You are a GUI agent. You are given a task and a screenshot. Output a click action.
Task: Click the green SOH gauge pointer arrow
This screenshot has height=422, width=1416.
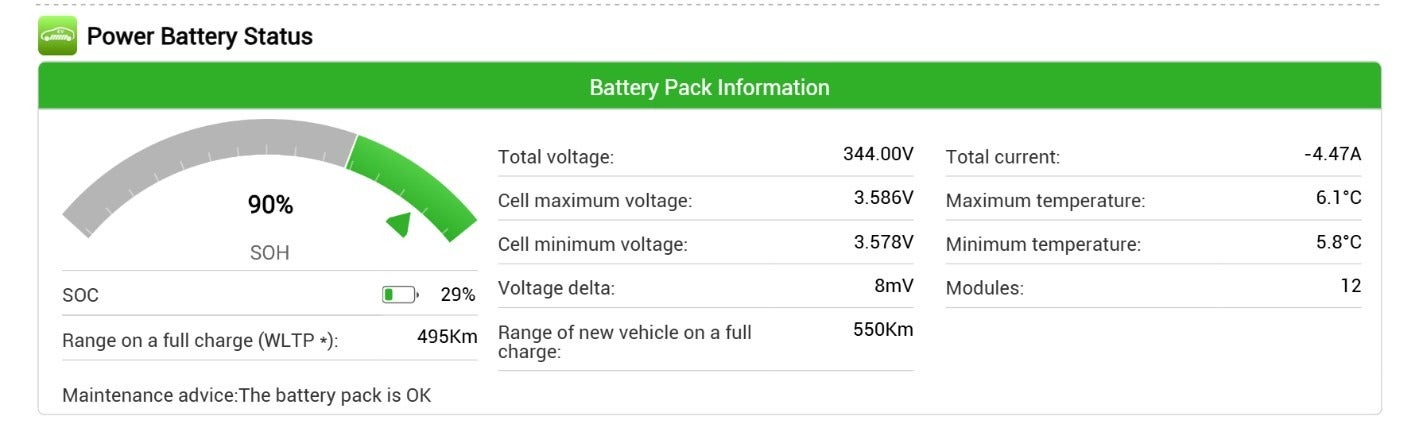click(x=400, y=224)
